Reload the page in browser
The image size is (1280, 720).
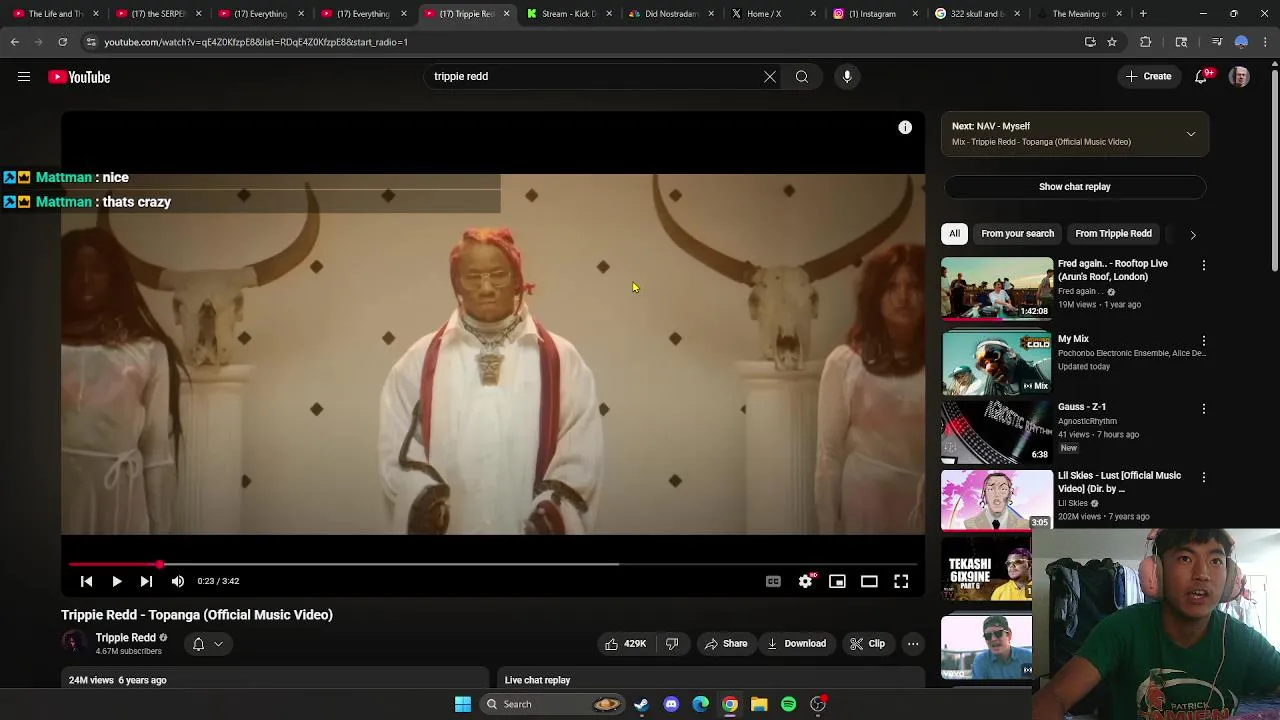[62, 42]
